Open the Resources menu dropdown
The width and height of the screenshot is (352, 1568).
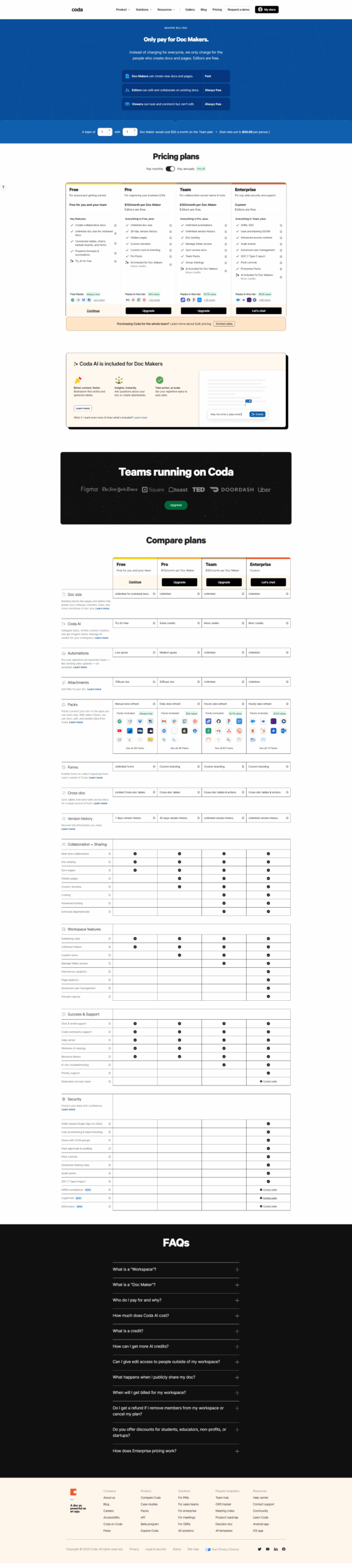pyautogui.click(x=166, y=9)
